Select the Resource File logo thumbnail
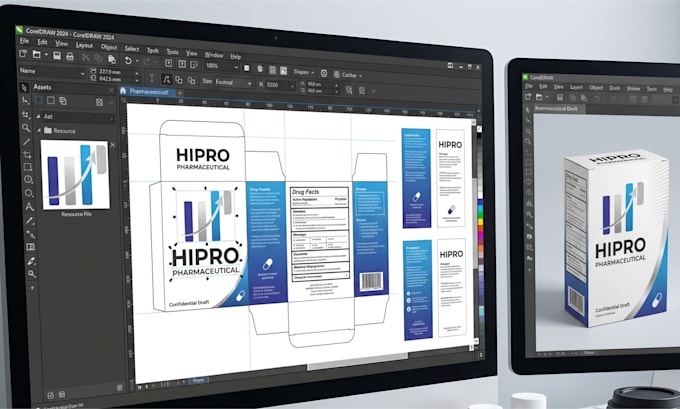 [75, 174]
